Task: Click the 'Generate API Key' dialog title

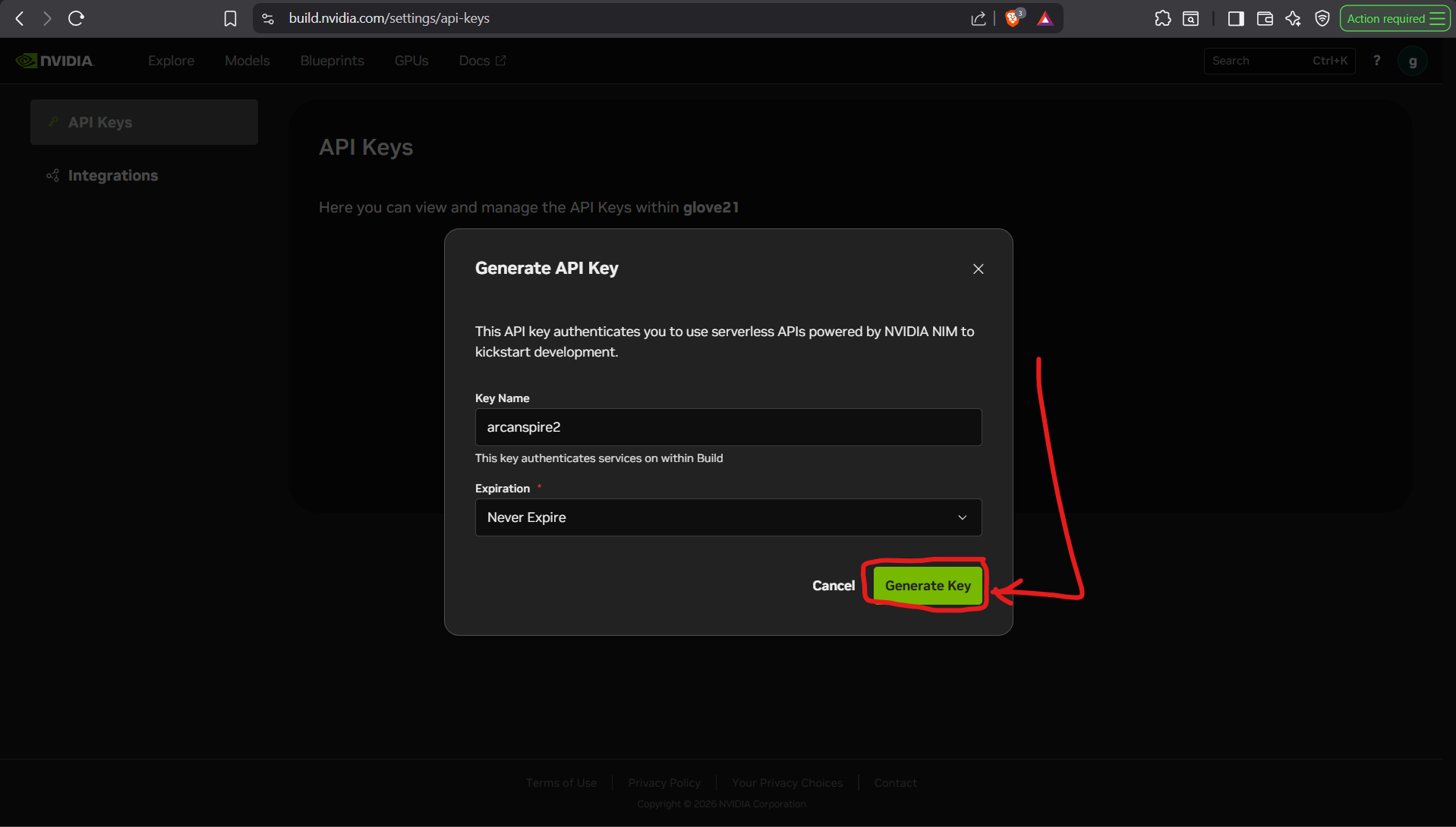Action: [547, 268]
